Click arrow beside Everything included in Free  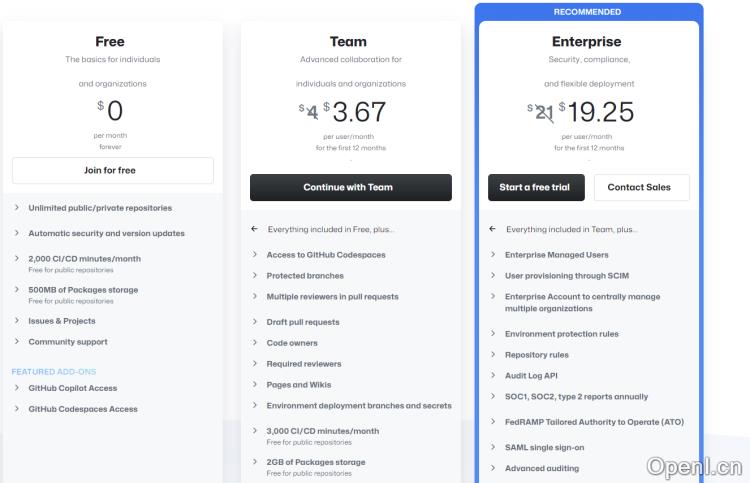[x=255, y=229]
